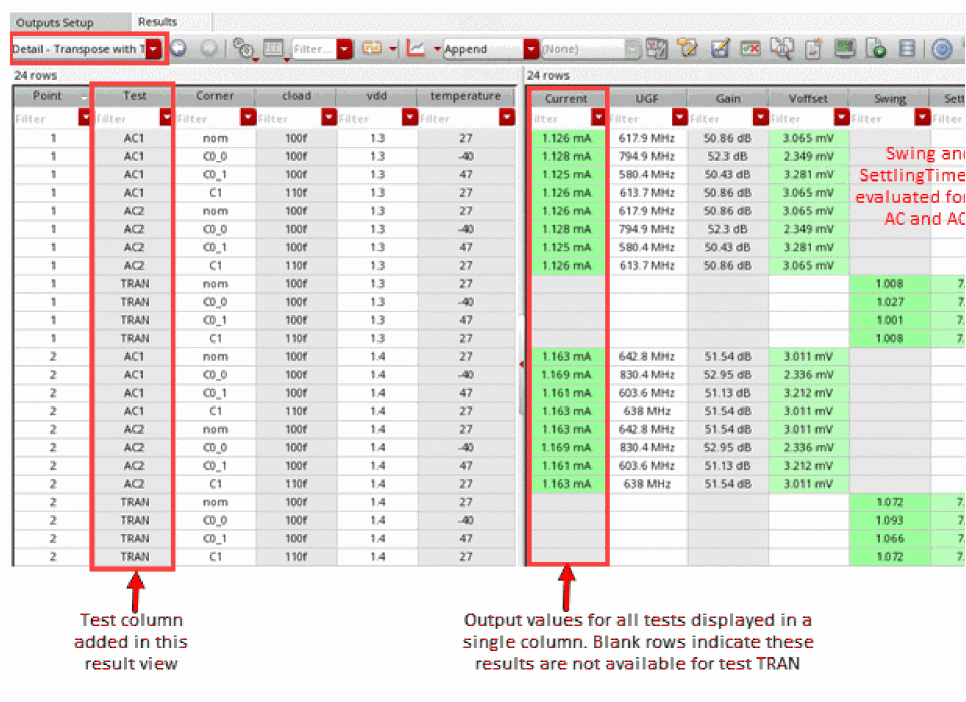
Task: Open the Voffset column filter dropdown
Action: tap(842, 117)
